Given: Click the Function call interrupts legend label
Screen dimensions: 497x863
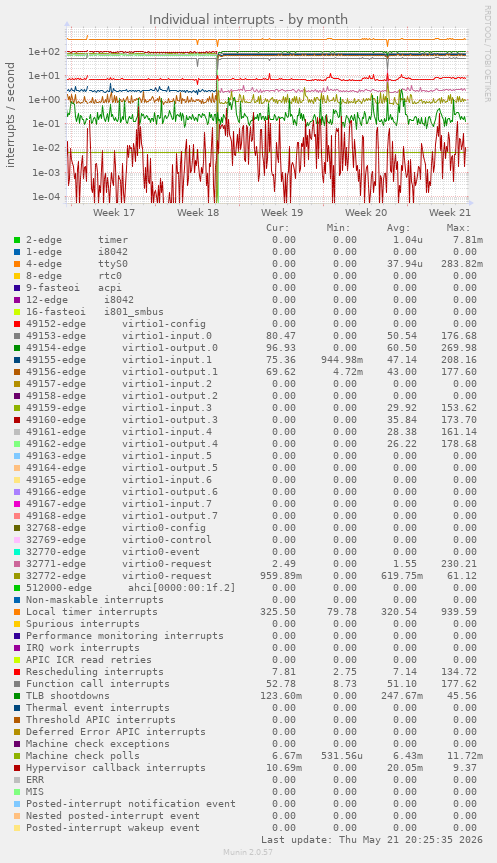Looking at the screenshot, I should click(x=97, y=684).
